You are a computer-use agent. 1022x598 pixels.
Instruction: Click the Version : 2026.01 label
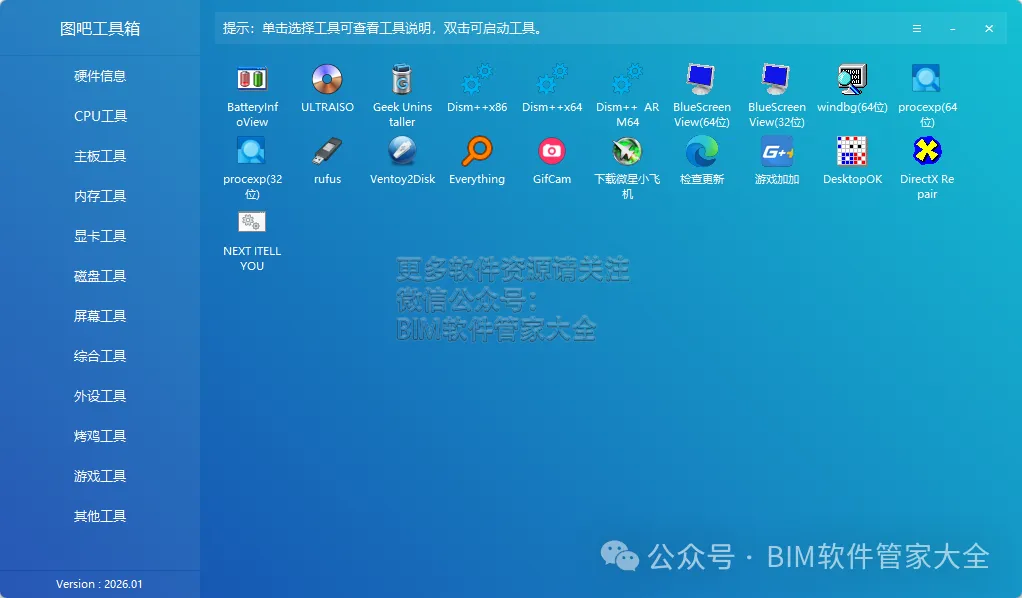(x=99, y=584)
